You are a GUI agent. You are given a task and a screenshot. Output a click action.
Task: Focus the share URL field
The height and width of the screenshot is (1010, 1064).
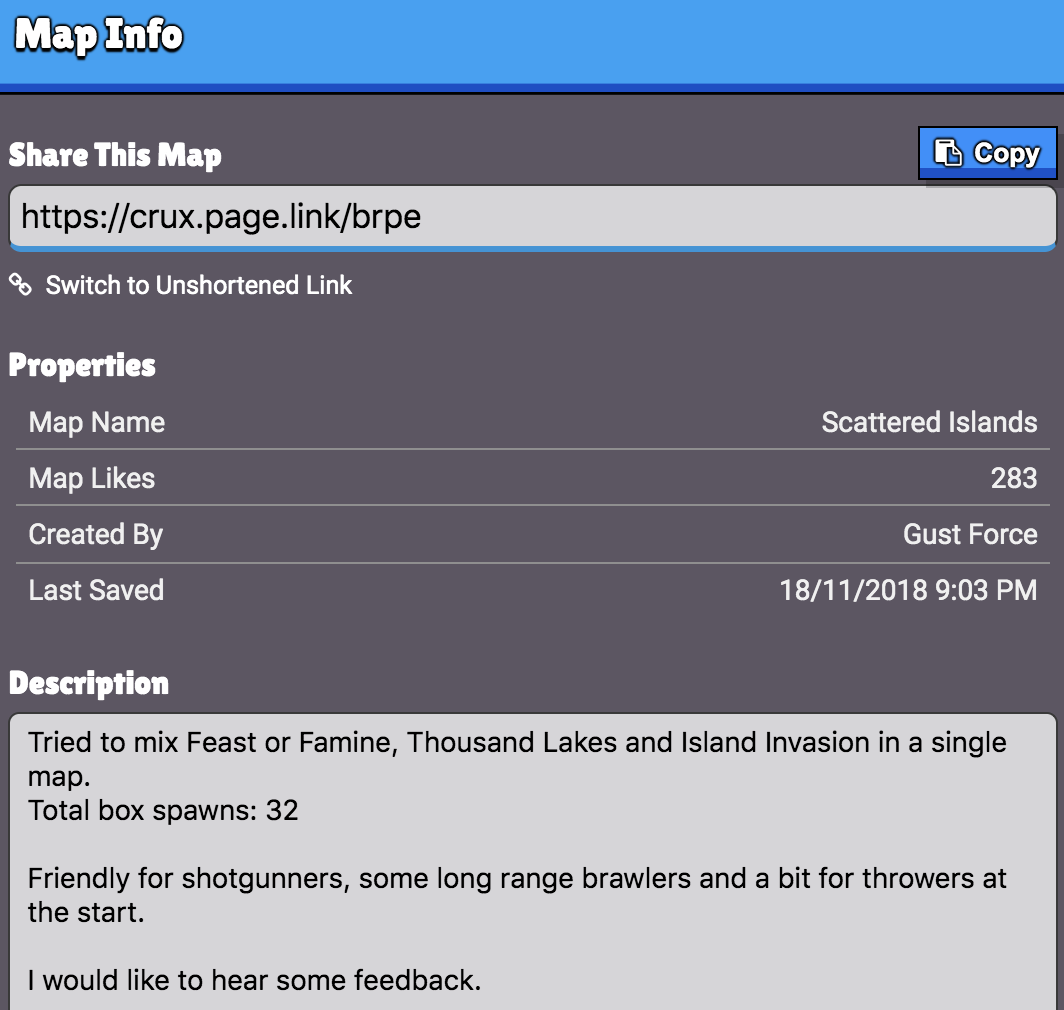click(x=532, y=217)
